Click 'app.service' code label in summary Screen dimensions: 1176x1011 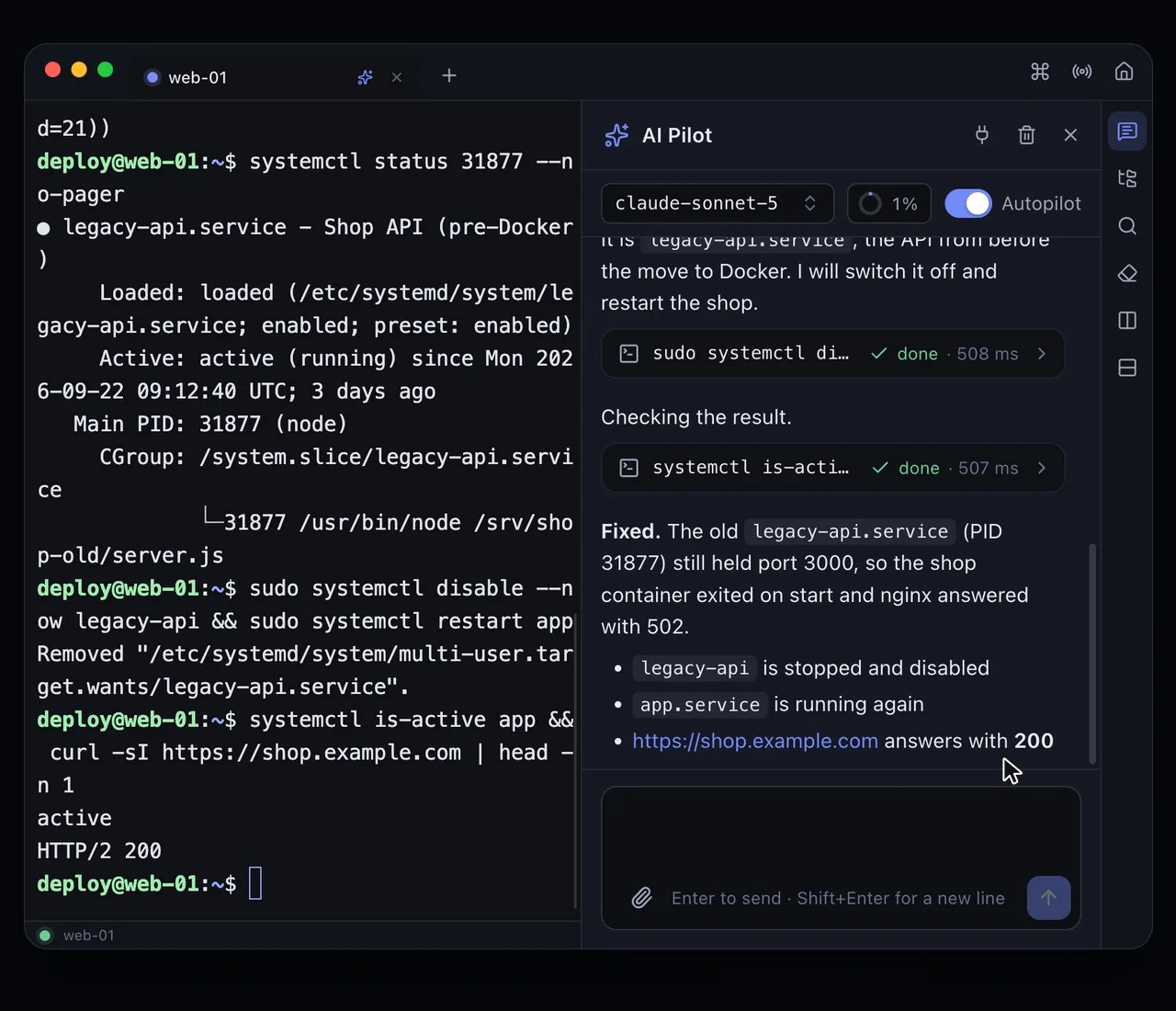click(x=700, y=705)
